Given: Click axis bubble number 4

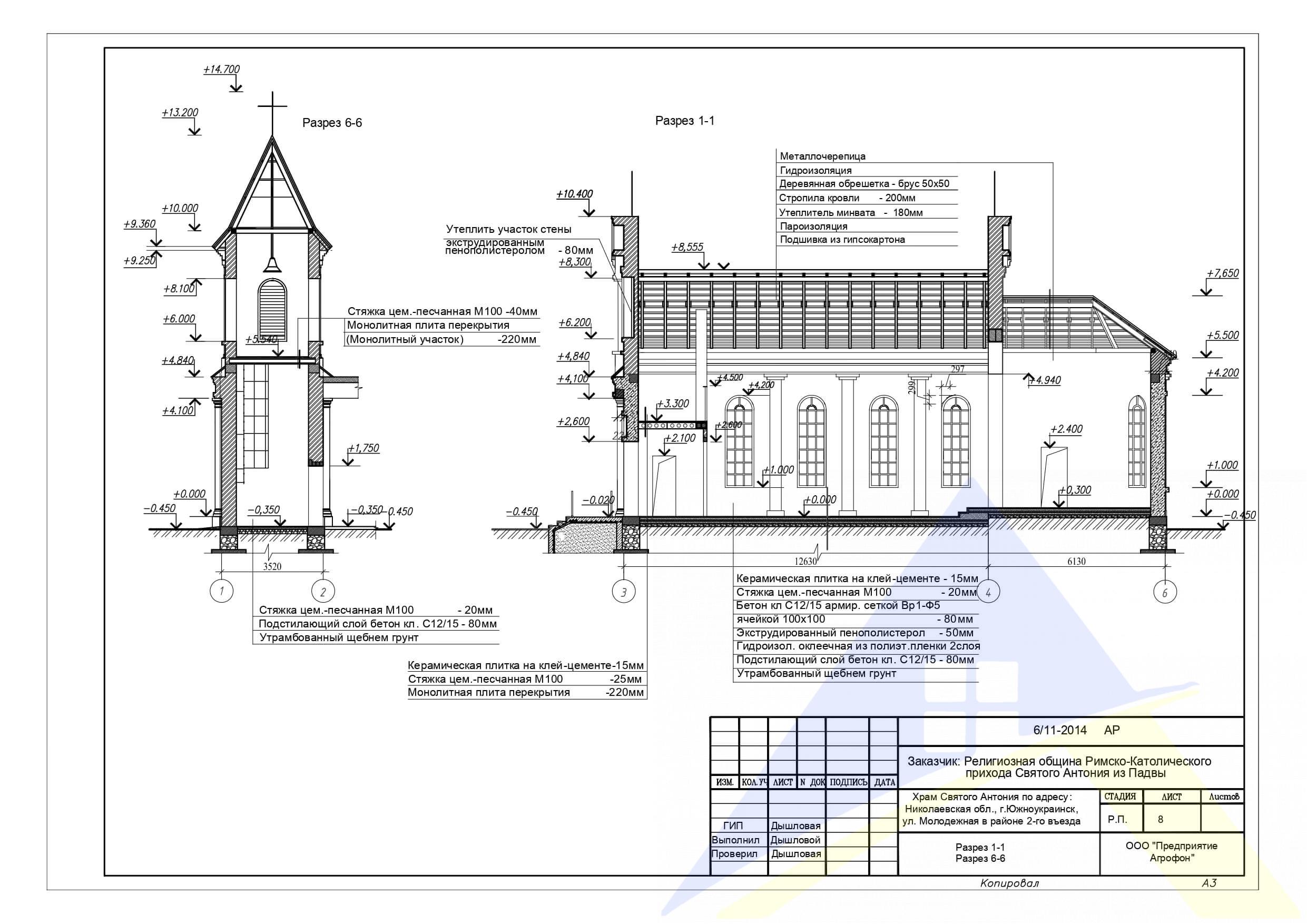Looking at the screenshot, I should [988, 592].
